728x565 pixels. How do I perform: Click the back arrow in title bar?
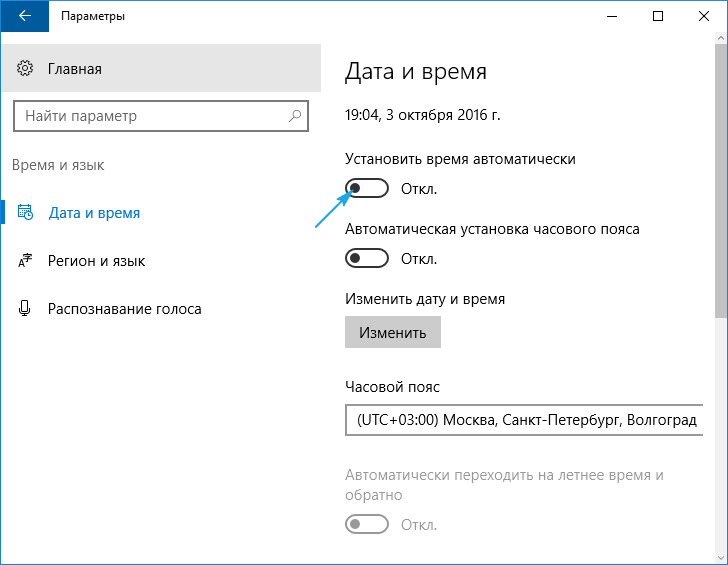pos(25,16)
